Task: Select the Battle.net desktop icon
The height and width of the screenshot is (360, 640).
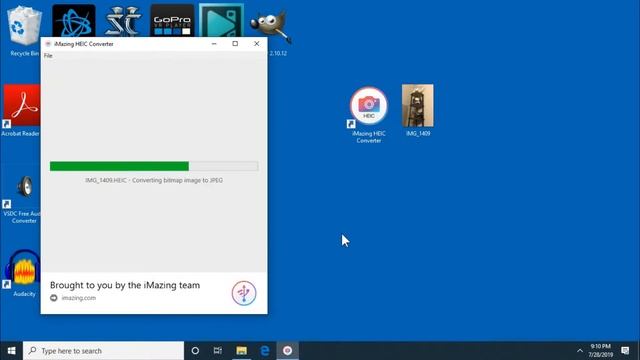Action: [x=74, y=20]
